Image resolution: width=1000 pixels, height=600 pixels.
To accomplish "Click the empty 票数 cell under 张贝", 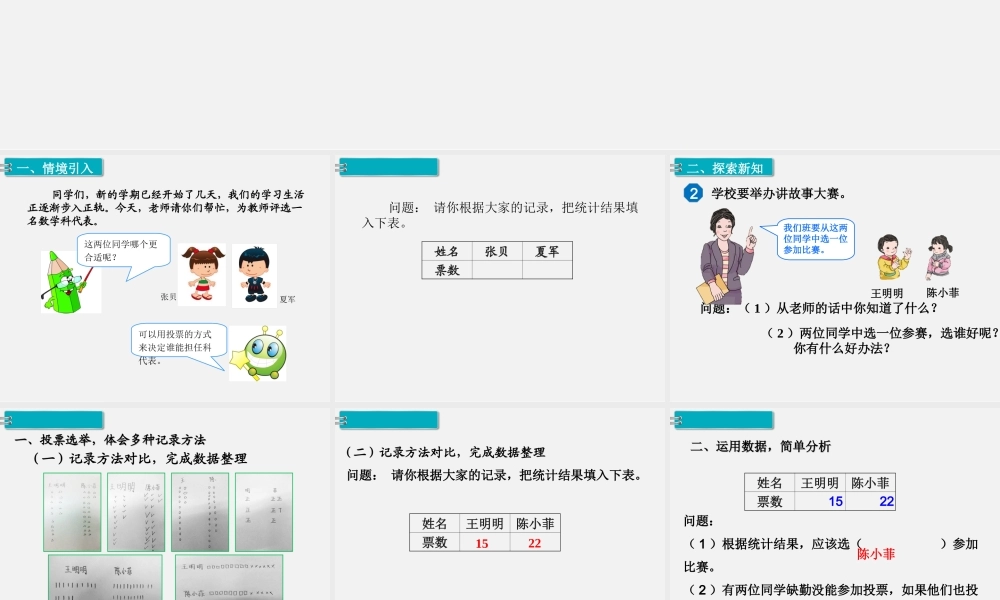I will click(x=497, y=270).
